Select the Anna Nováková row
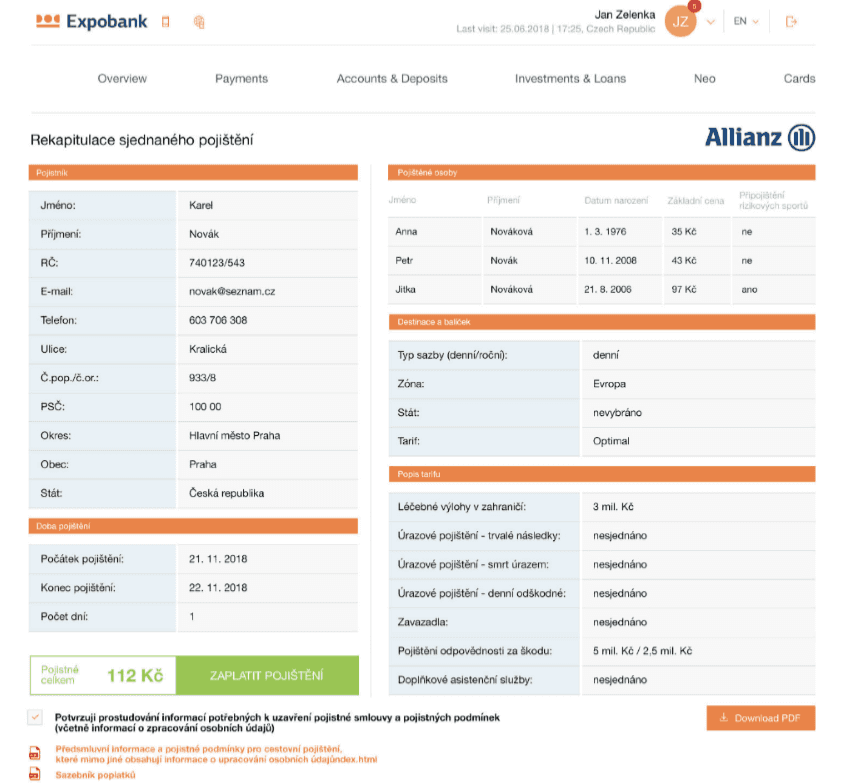Viewport: 842px width, 783px height. click(601, 232)
